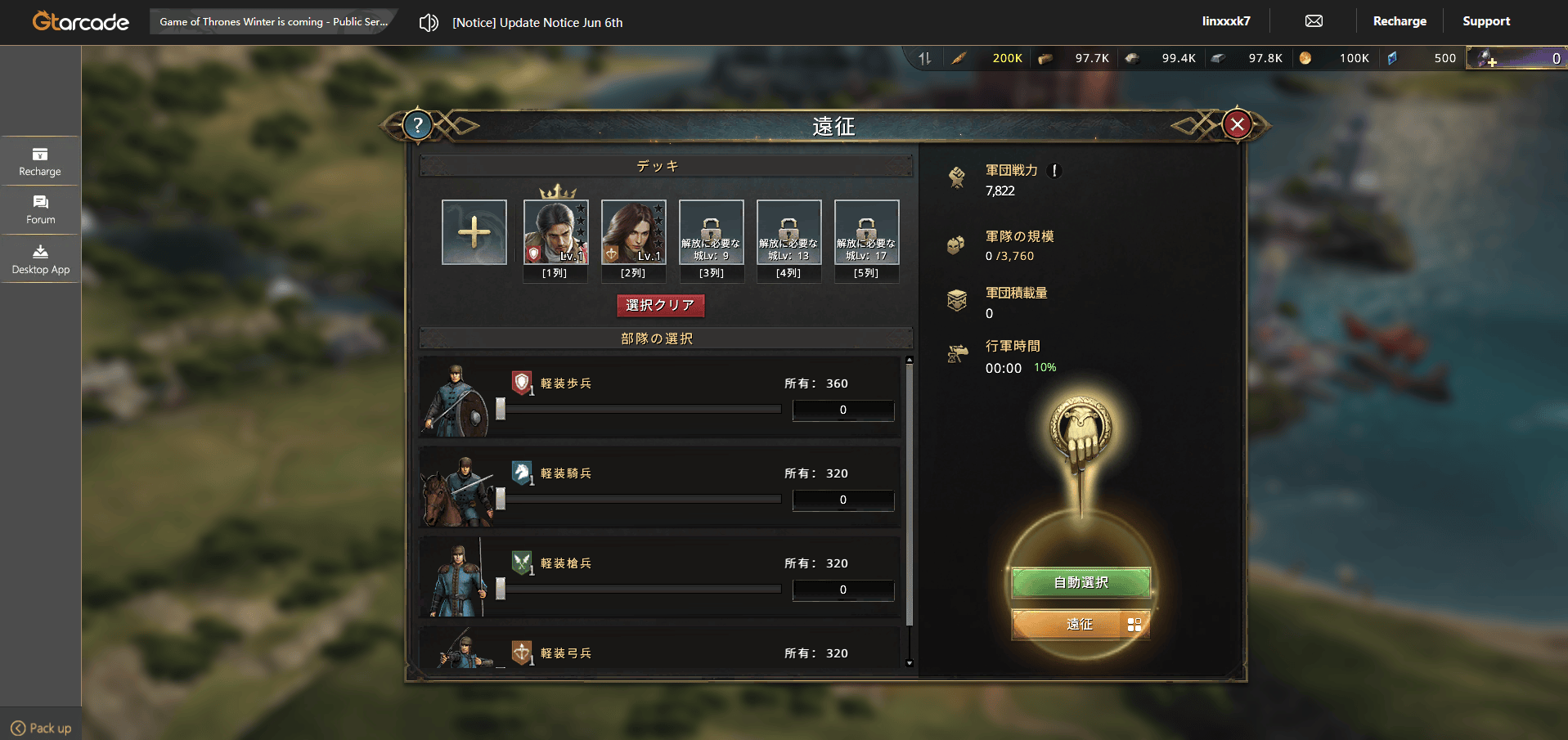The image size is (1568, 740).
Task: Collapse the sidebar with Pack up
Action: pos(41,728)
